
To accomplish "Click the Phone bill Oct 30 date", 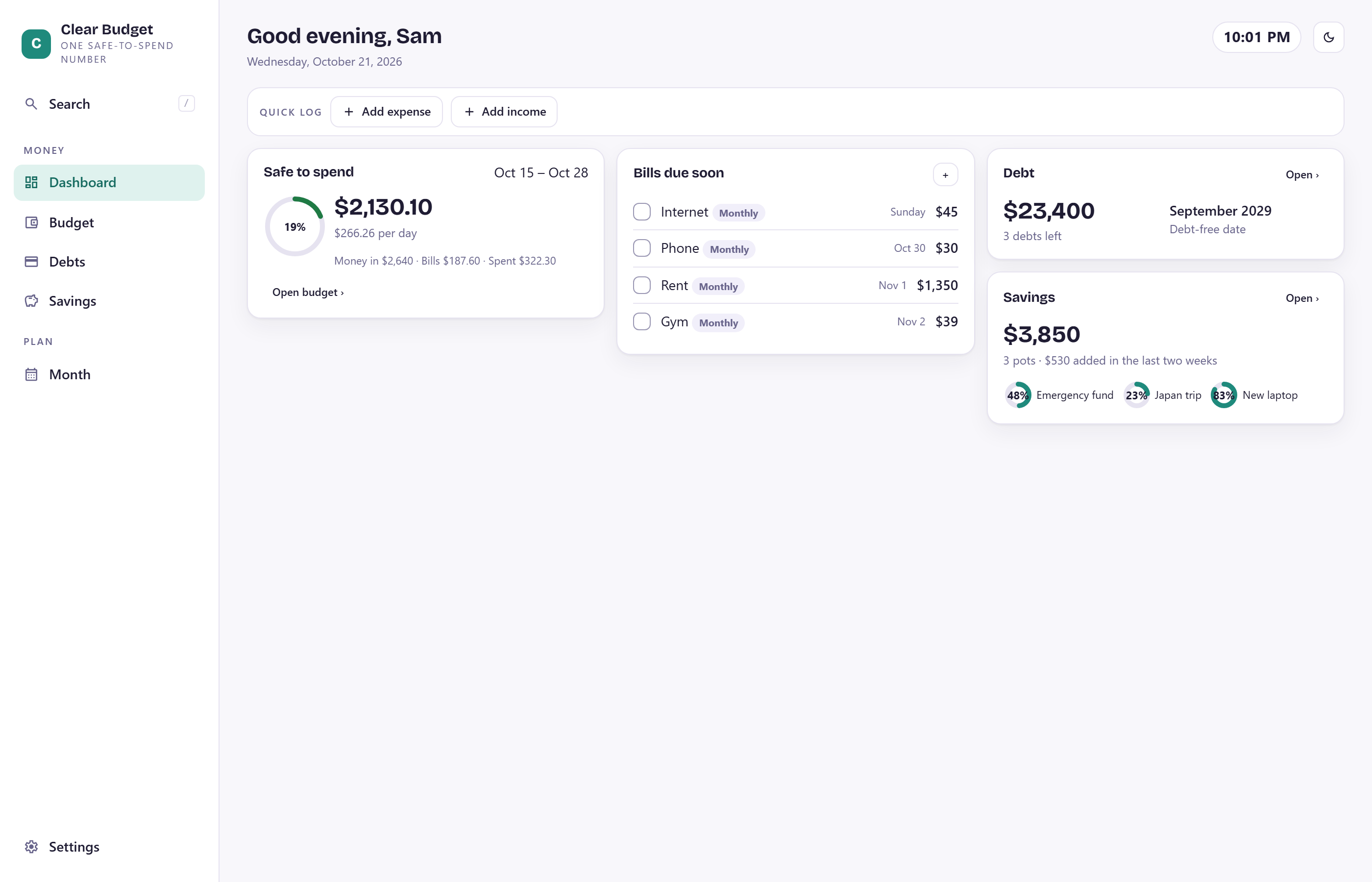I will coord(909,248).
